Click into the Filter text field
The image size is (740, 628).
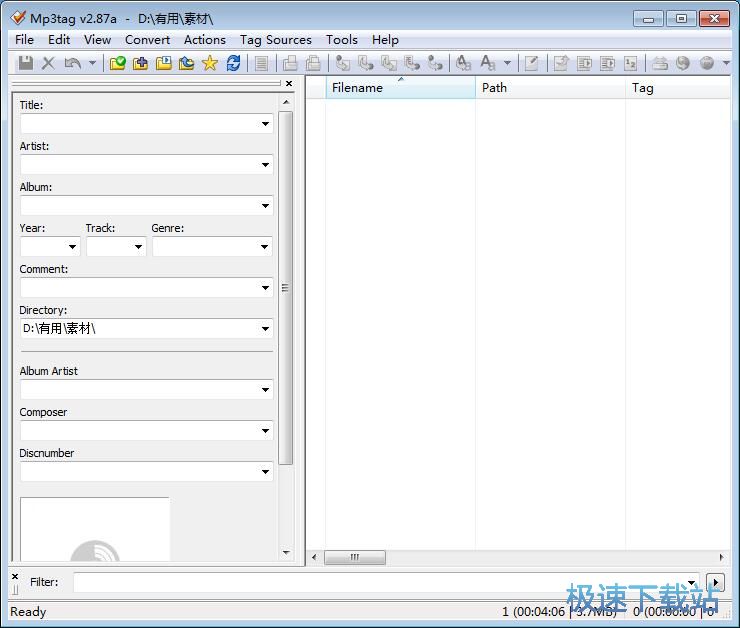380,582
